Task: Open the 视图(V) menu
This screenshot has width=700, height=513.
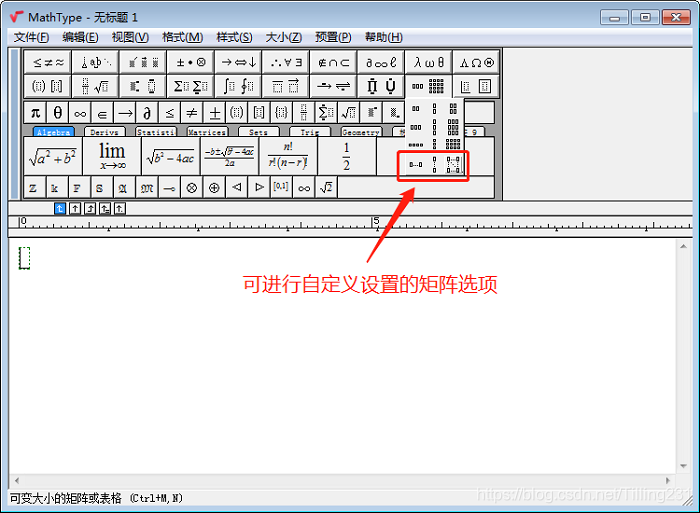Action: coord(130,37)
